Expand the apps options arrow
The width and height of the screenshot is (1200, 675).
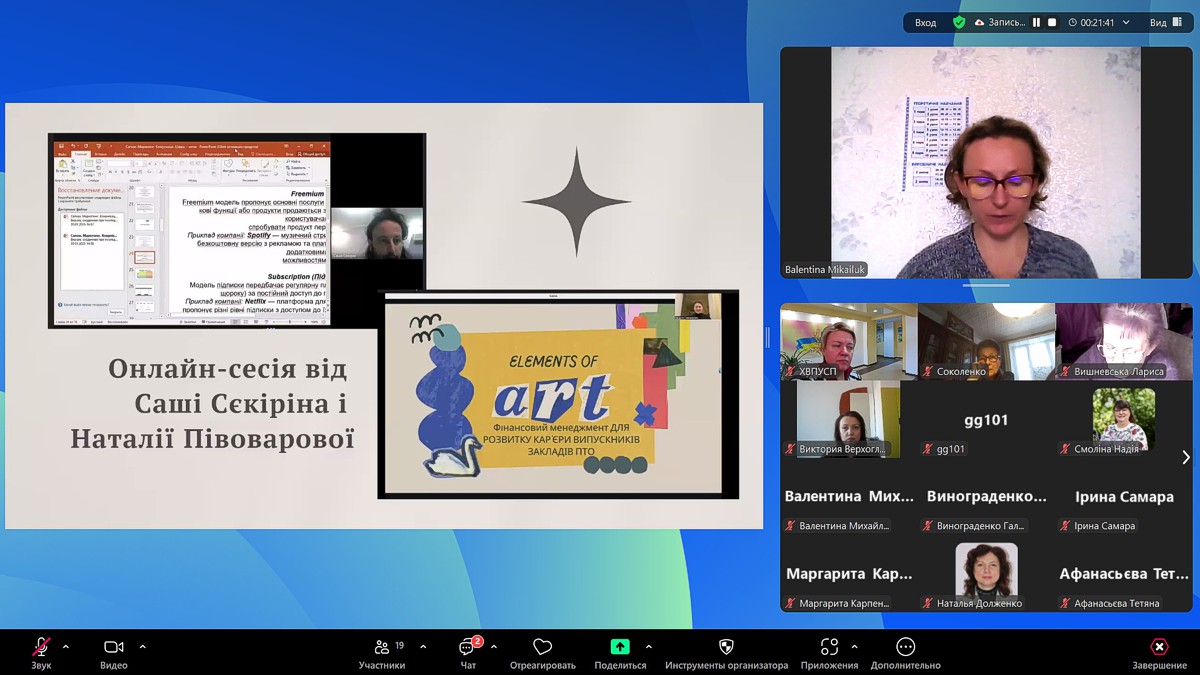[854, 647]
